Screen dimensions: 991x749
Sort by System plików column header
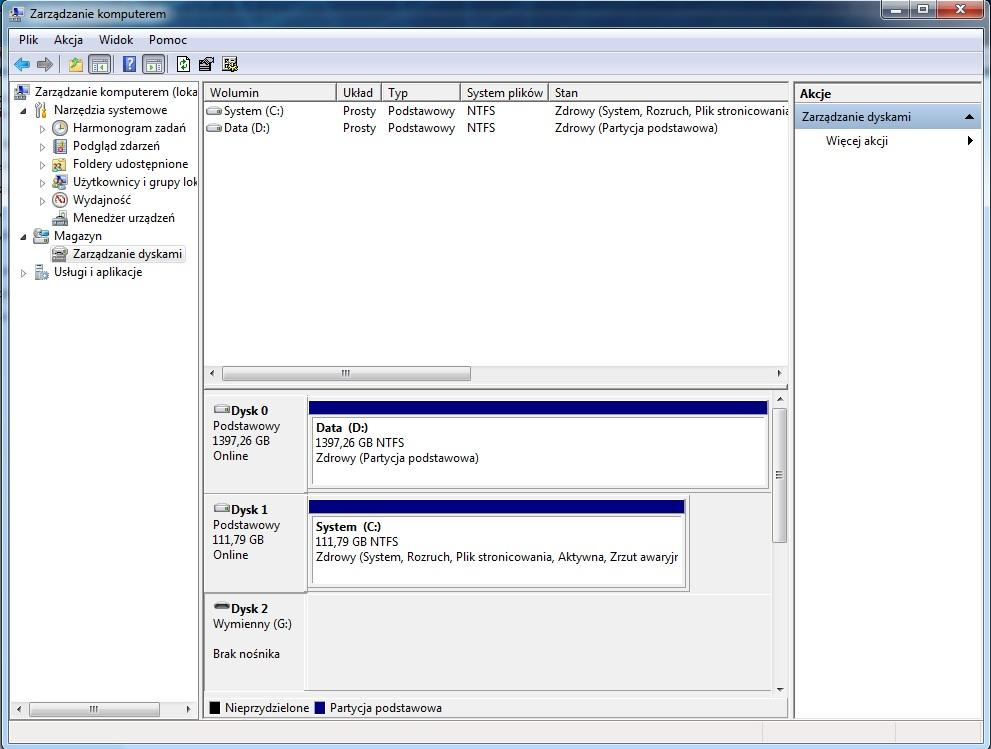(504, 93)
